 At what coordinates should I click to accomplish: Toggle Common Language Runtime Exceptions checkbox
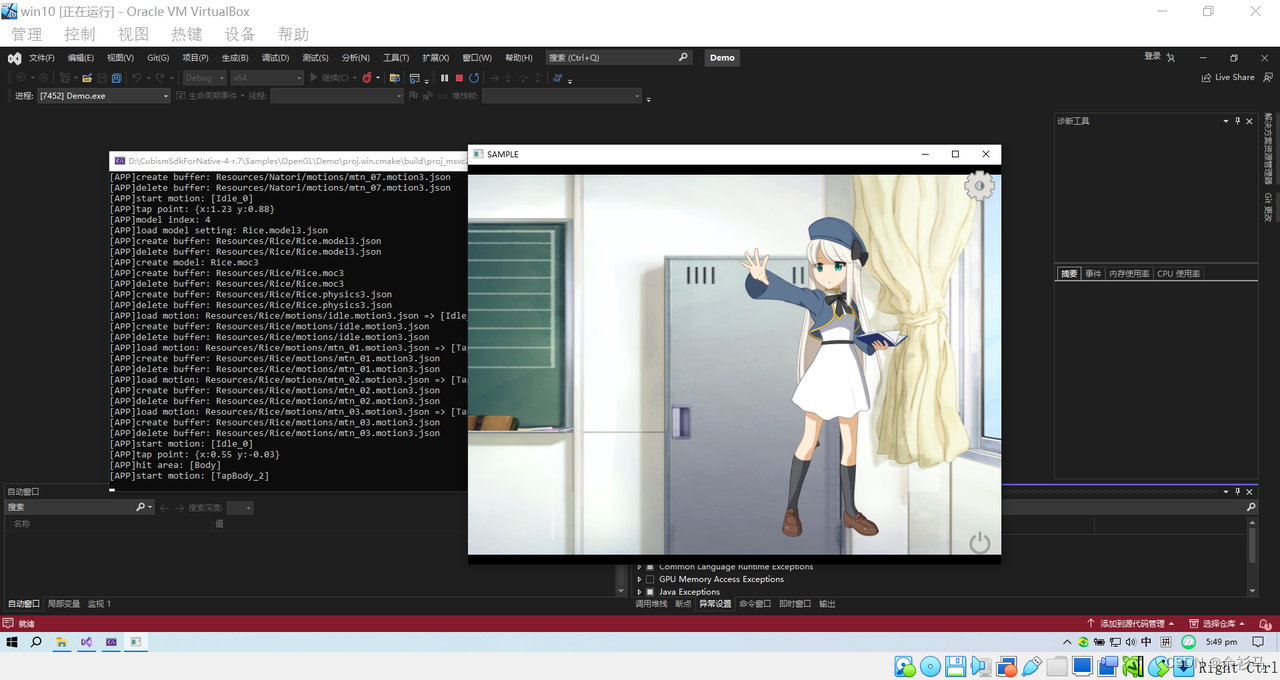650,567
